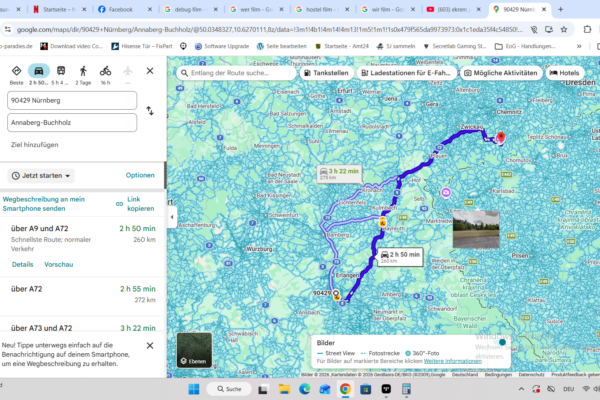Dismiss the Neu! Tipps unterwegs notification
Viewport: 600px width, 400px height.
click(x=150, y=346)
